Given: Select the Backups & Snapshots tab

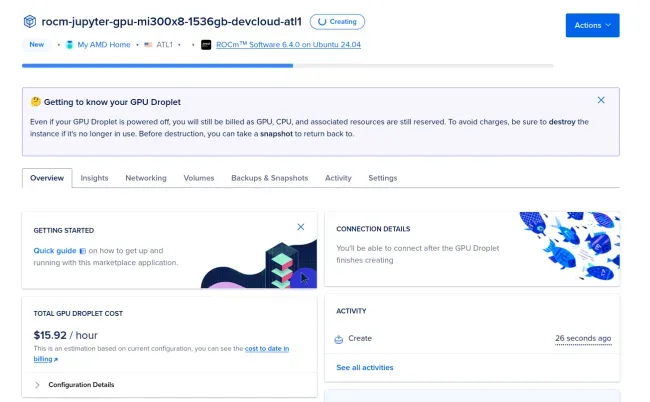Looking at the screenshot, I should [269, 178].
